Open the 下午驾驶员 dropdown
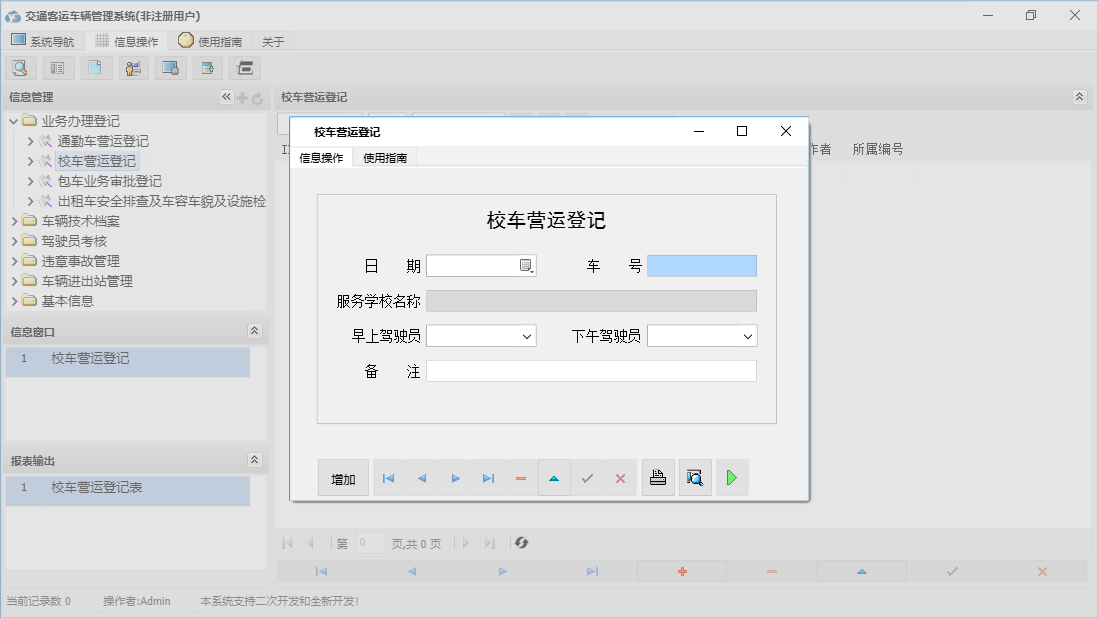Image resolution: width=1098 pixels, height=618 pixels. pos(749,335)
